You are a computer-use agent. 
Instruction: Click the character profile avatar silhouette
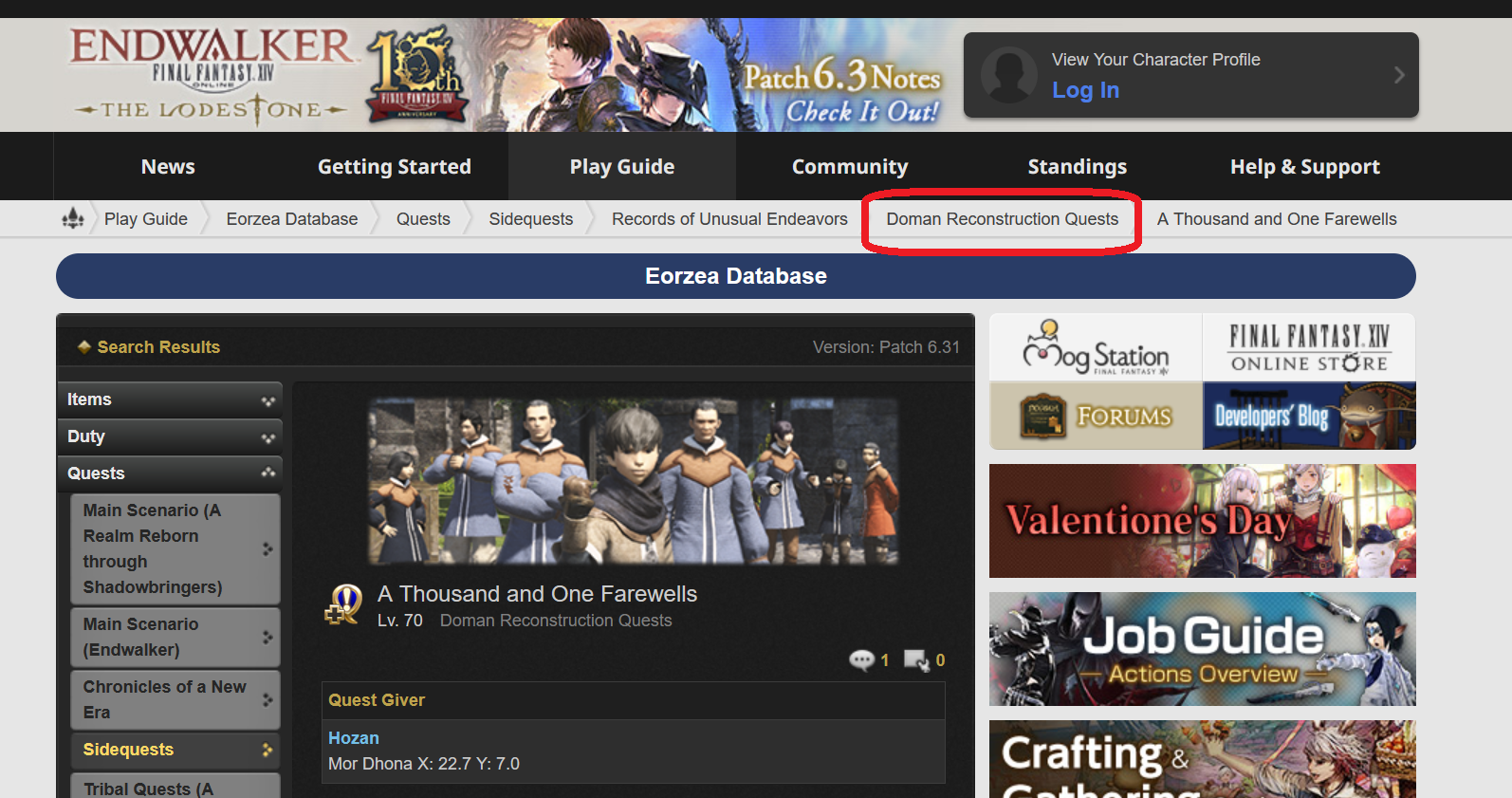(x=1008, y=75)
